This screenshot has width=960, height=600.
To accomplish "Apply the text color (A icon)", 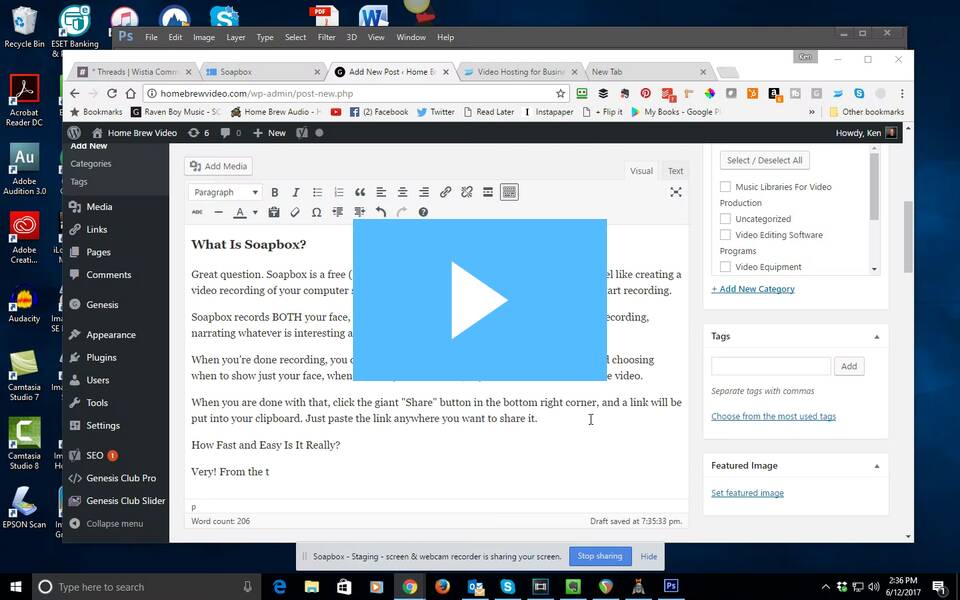I will tap(240, 212).
